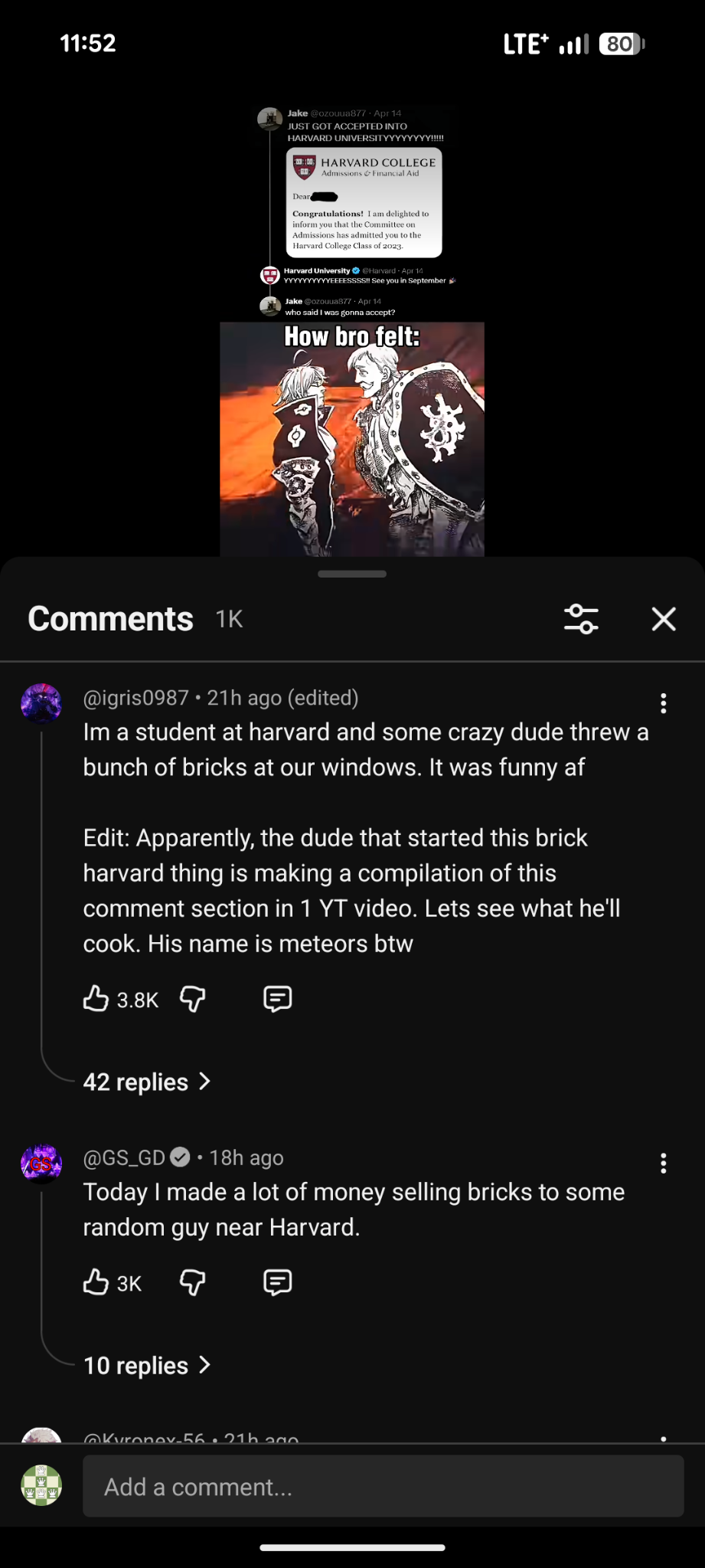
Task: Tap the @GS_GD username link
Action: click(x=124, y=1157)
